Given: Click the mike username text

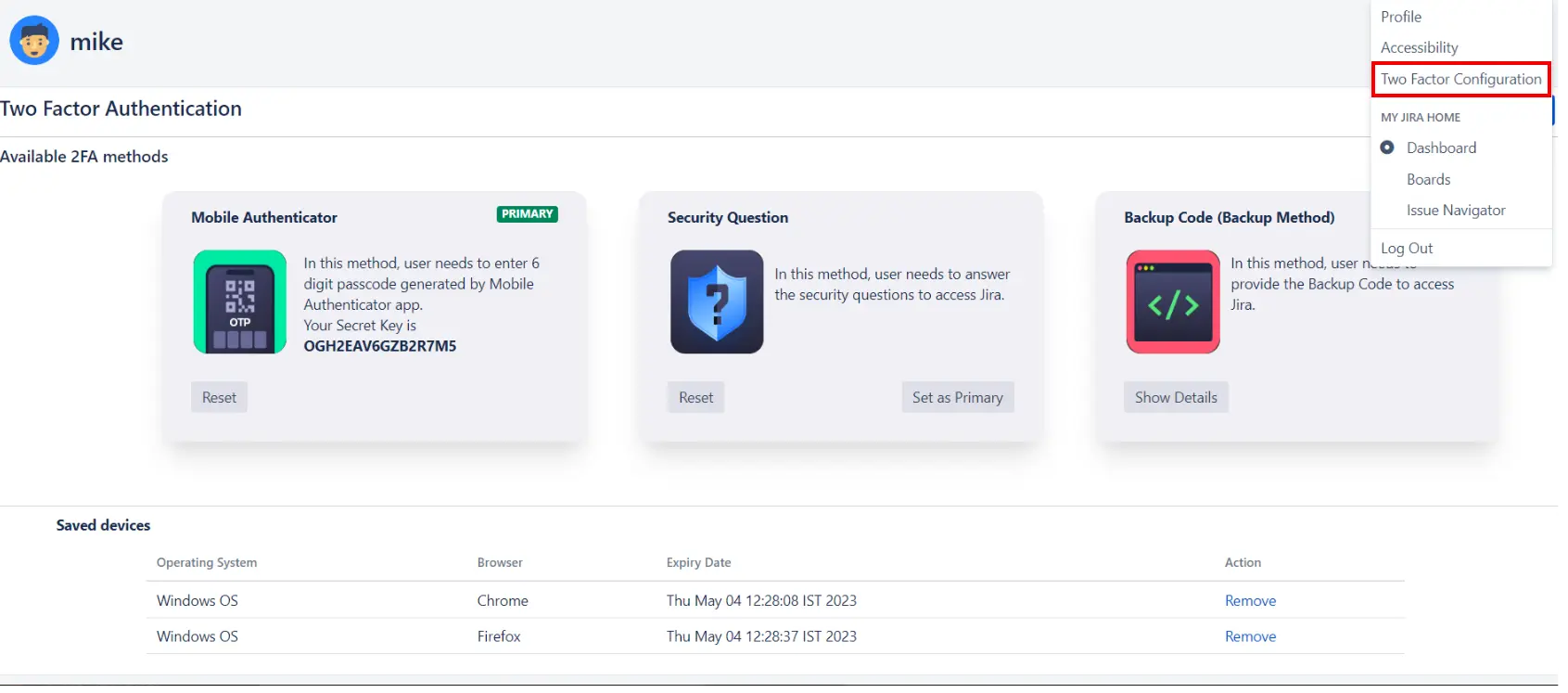Looking at the screenshot, I should 96,42.
